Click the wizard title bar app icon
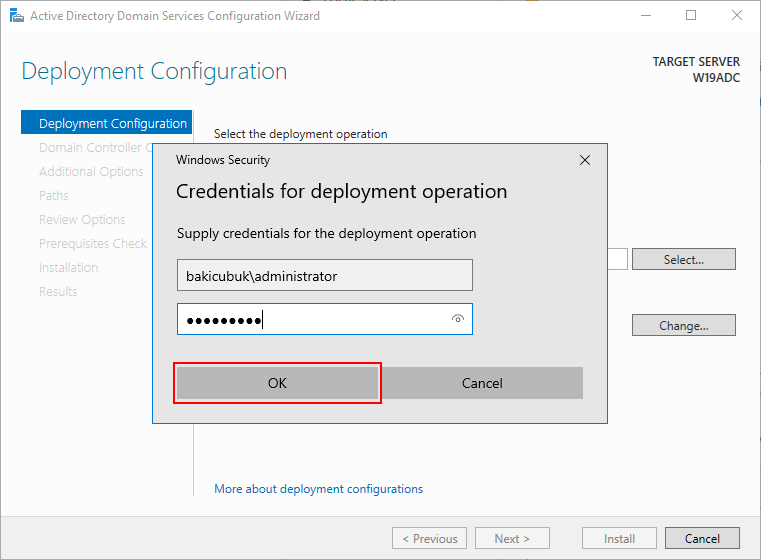 [x=17, y=16]
